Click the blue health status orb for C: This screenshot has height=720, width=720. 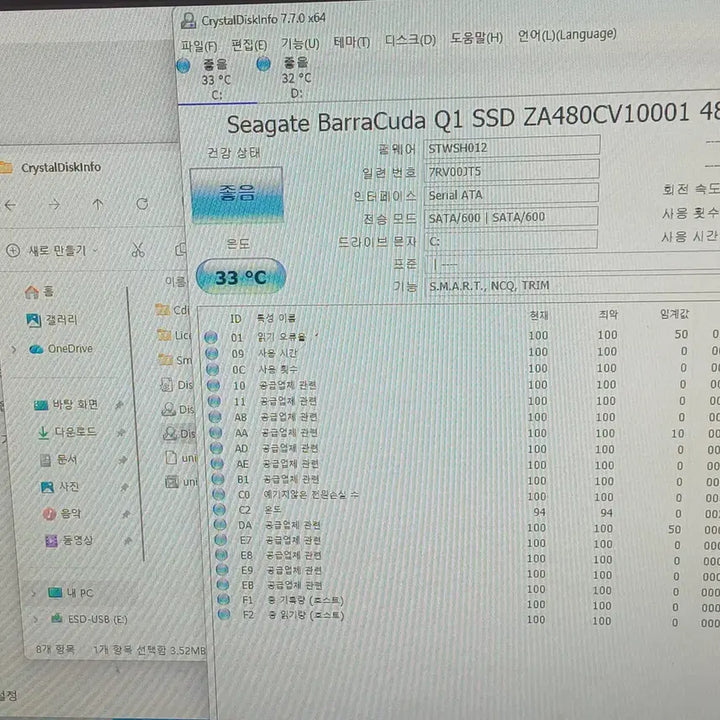click(183, 66)
